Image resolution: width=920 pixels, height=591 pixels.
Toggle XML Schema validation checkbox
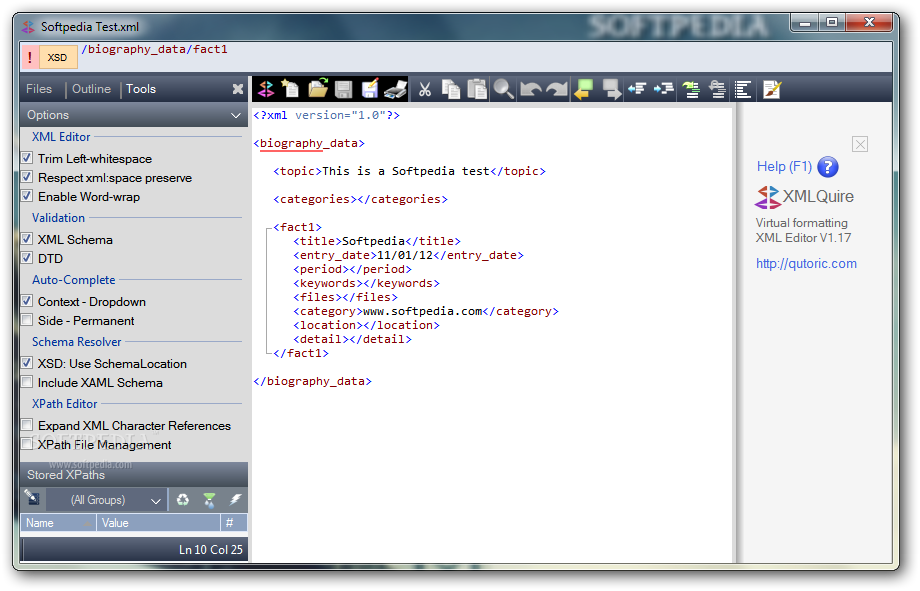point(27,239)
